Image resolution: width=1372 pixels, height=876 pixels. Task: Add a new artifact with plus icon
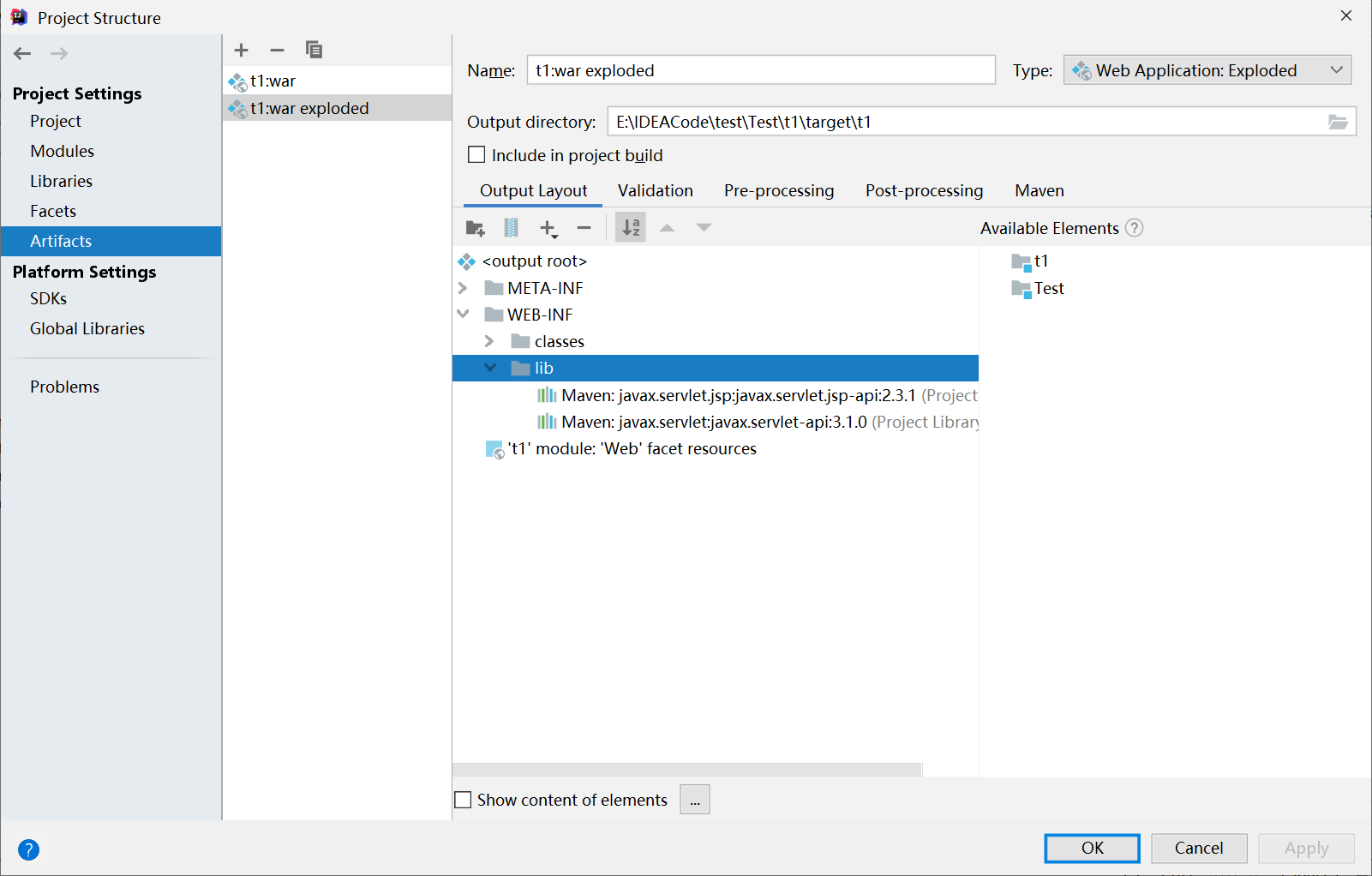[x=242, y=50]
